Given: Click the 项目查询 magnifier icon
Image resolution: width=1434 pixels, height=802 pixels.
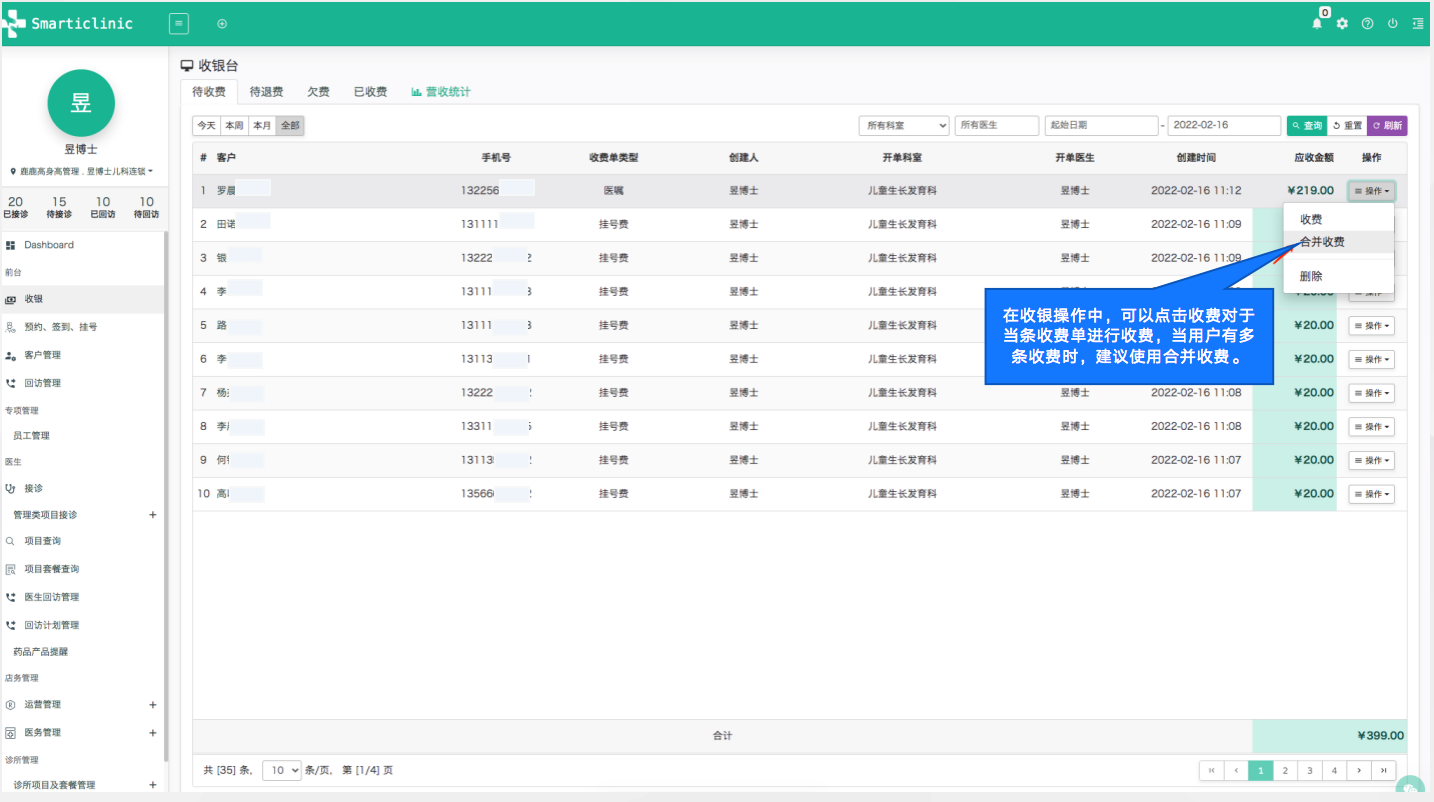Looking at the screenshot, I should tap(10, 541).
